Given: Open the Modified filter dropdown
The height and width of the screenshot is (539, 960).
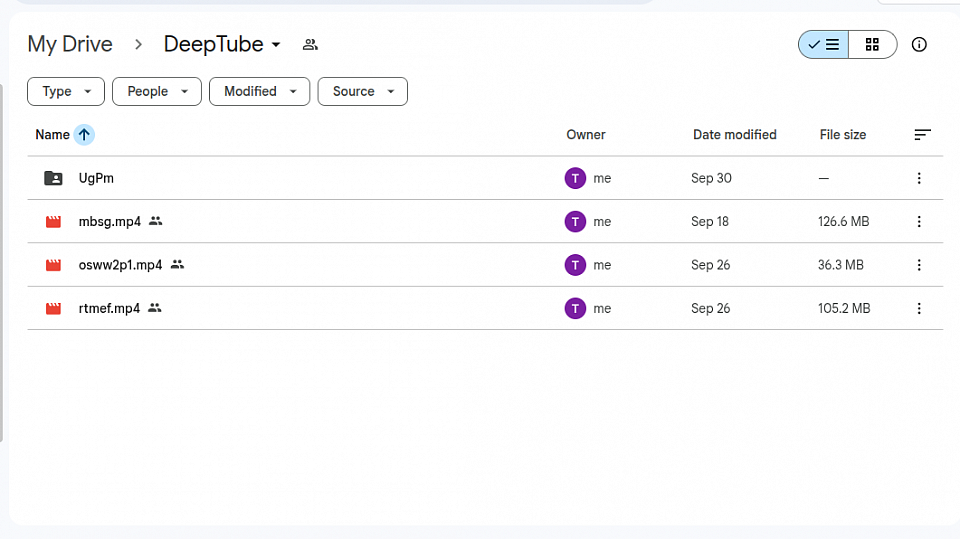Looking at the screenshot, I should 259,91.
